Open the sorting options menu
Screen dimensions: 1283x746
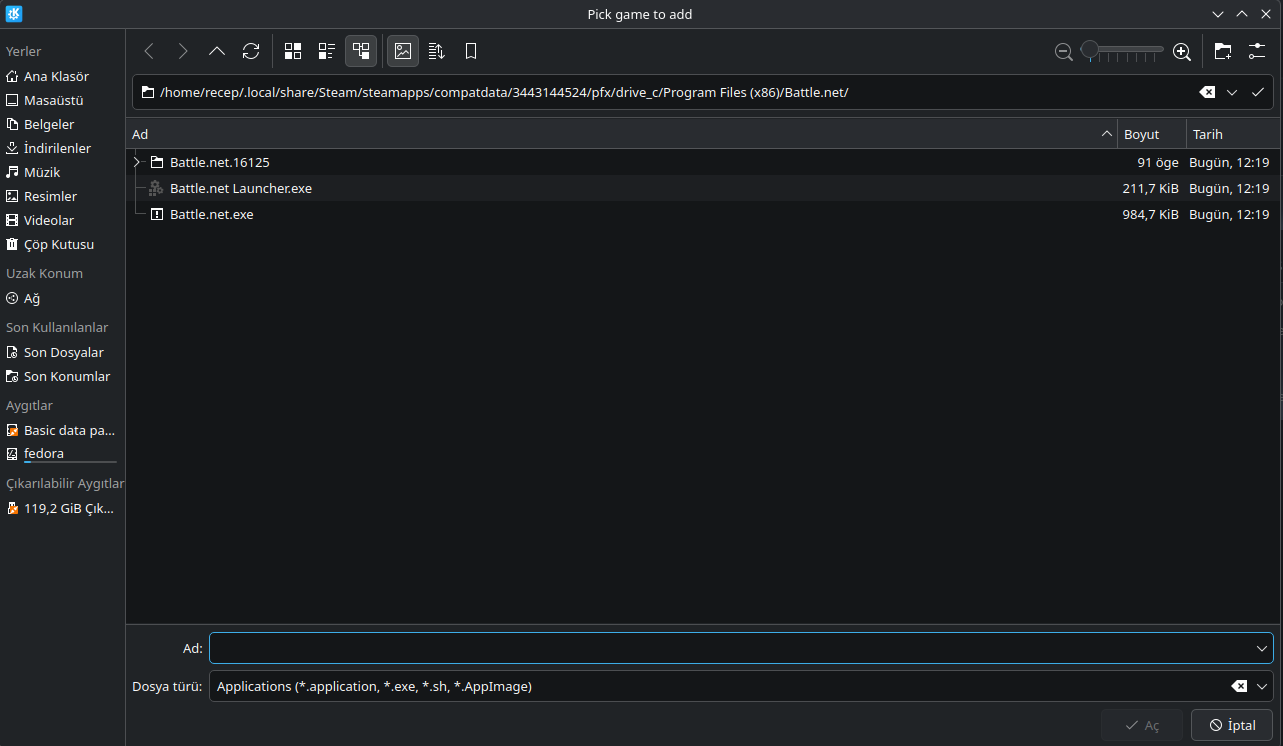[x=437, y=51]
